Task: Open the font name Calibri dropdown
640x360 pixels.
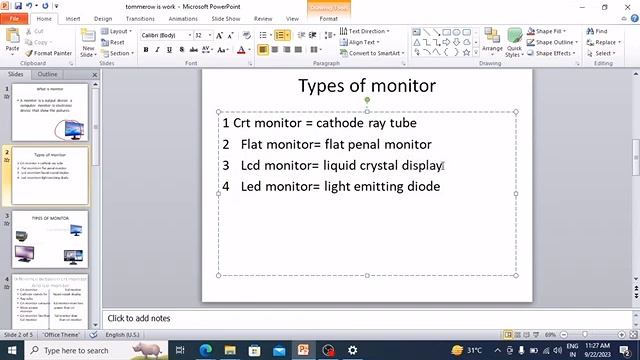Action: [x=190, y=36]
